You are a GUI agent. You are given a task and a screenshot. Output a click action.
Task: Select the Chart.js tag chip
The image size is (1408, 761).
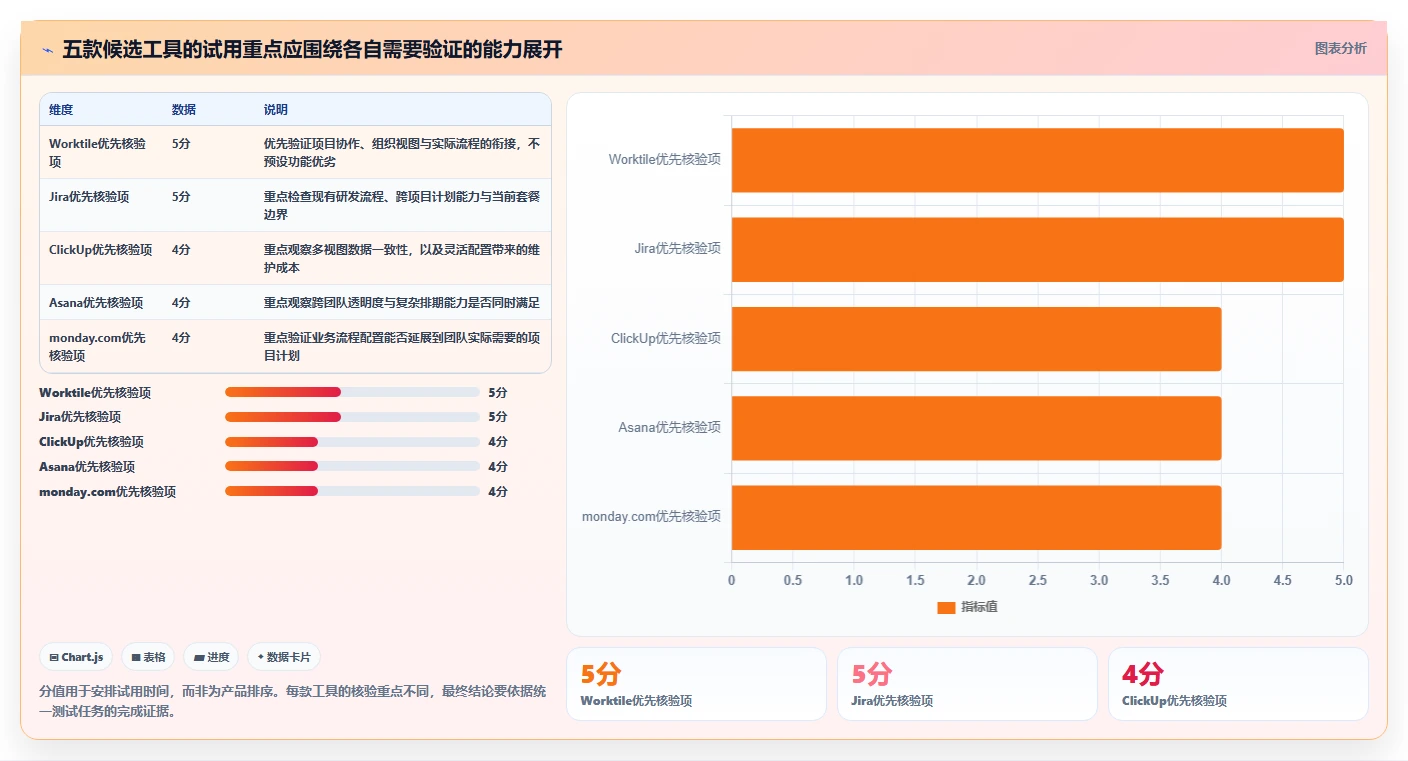[x=77, y=657]
